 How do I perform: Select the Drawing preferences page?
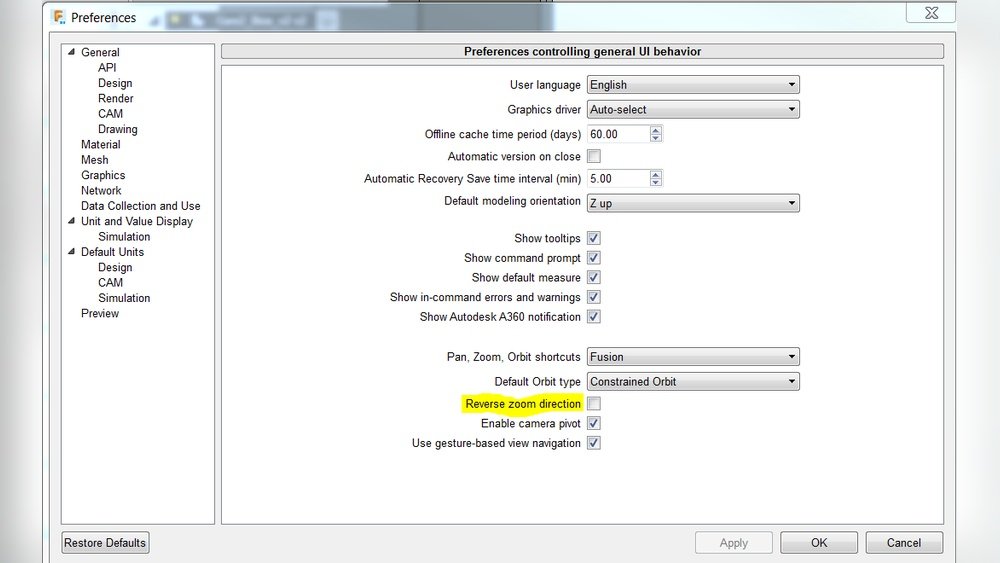(x=118, y=129)
